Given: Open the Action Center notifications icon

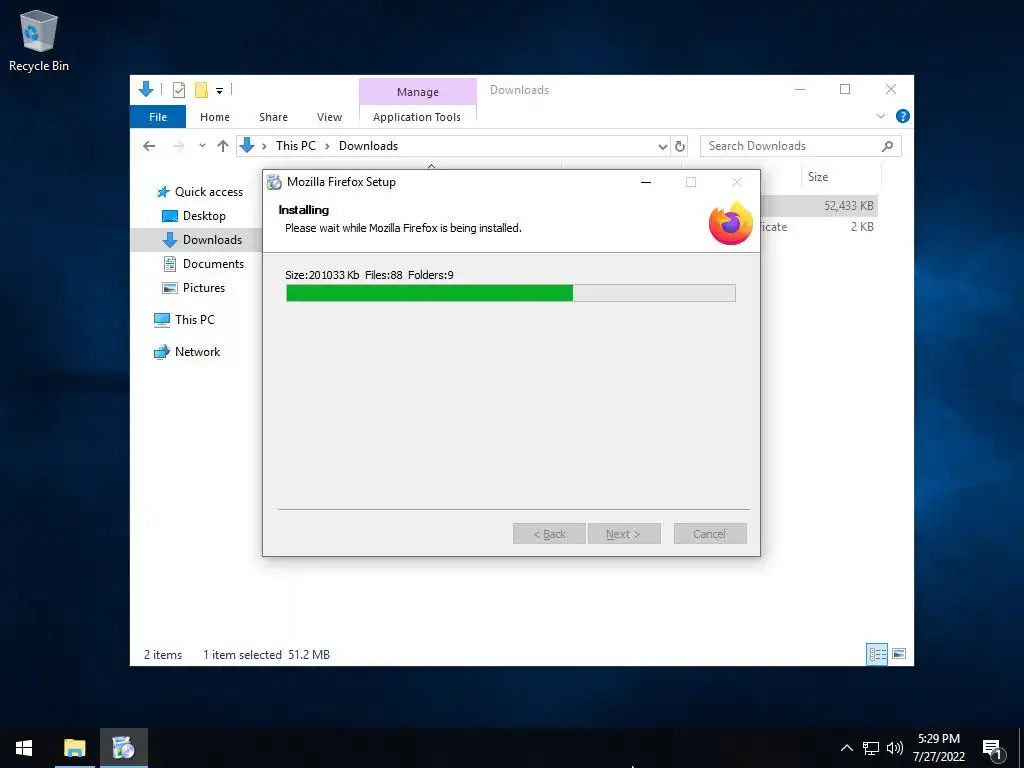Looking at the screenshot, I should [x=993, y=749].
